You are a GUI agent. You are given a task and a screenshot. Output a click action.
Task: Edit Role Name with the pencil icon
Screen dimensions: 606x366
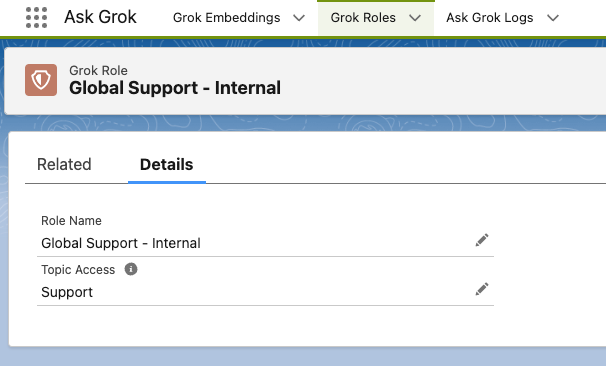click(x=482, y=240)
